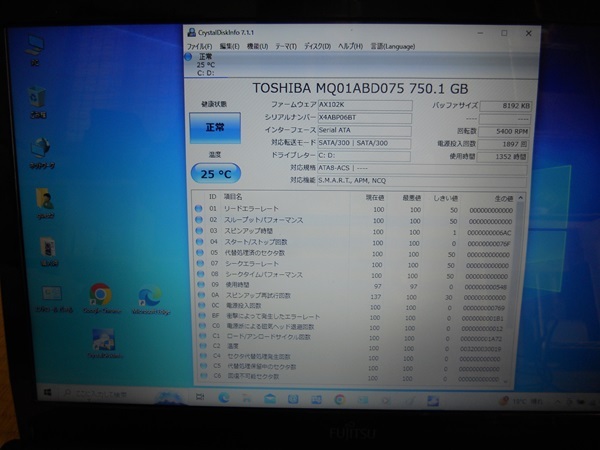
Task: Select the row BF 衝撃によって発生したエラーレート
Action: tap(354, 317)
